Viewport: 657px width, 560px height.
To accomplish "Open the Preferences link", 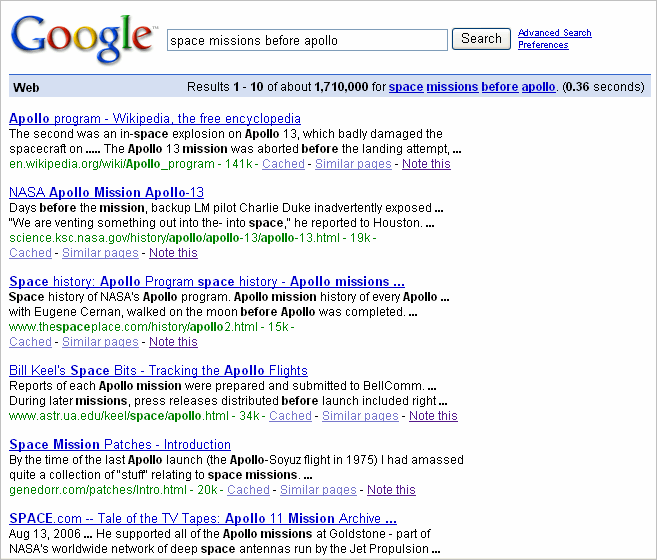I will pos(543,45).
